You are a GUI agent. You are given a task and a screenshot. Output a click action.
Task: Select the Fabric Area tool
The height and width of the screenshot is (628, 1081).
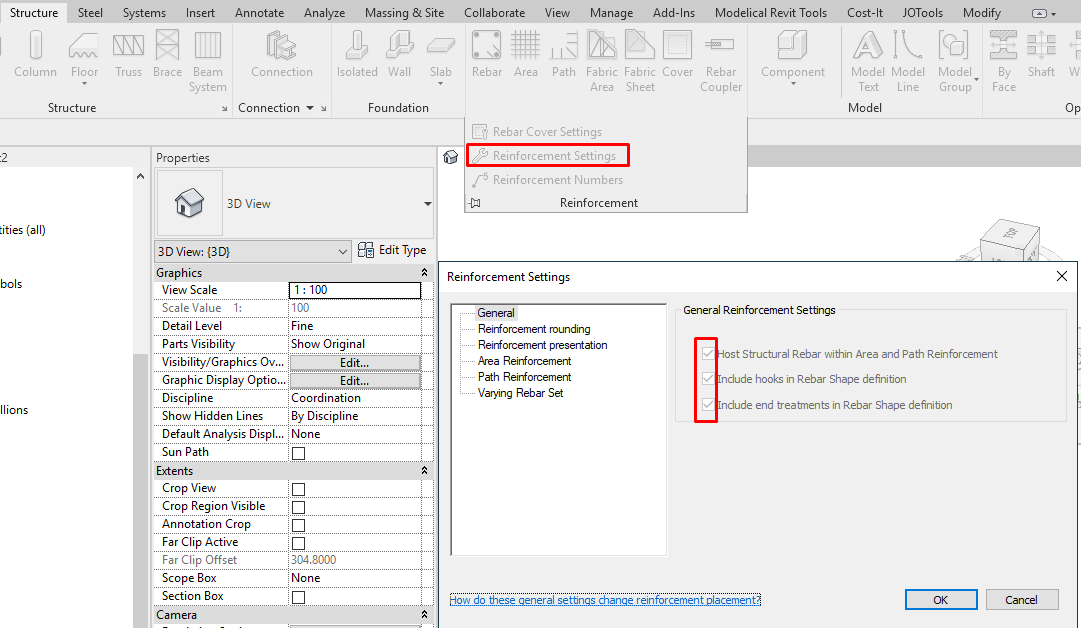click(x=602, y=61)
